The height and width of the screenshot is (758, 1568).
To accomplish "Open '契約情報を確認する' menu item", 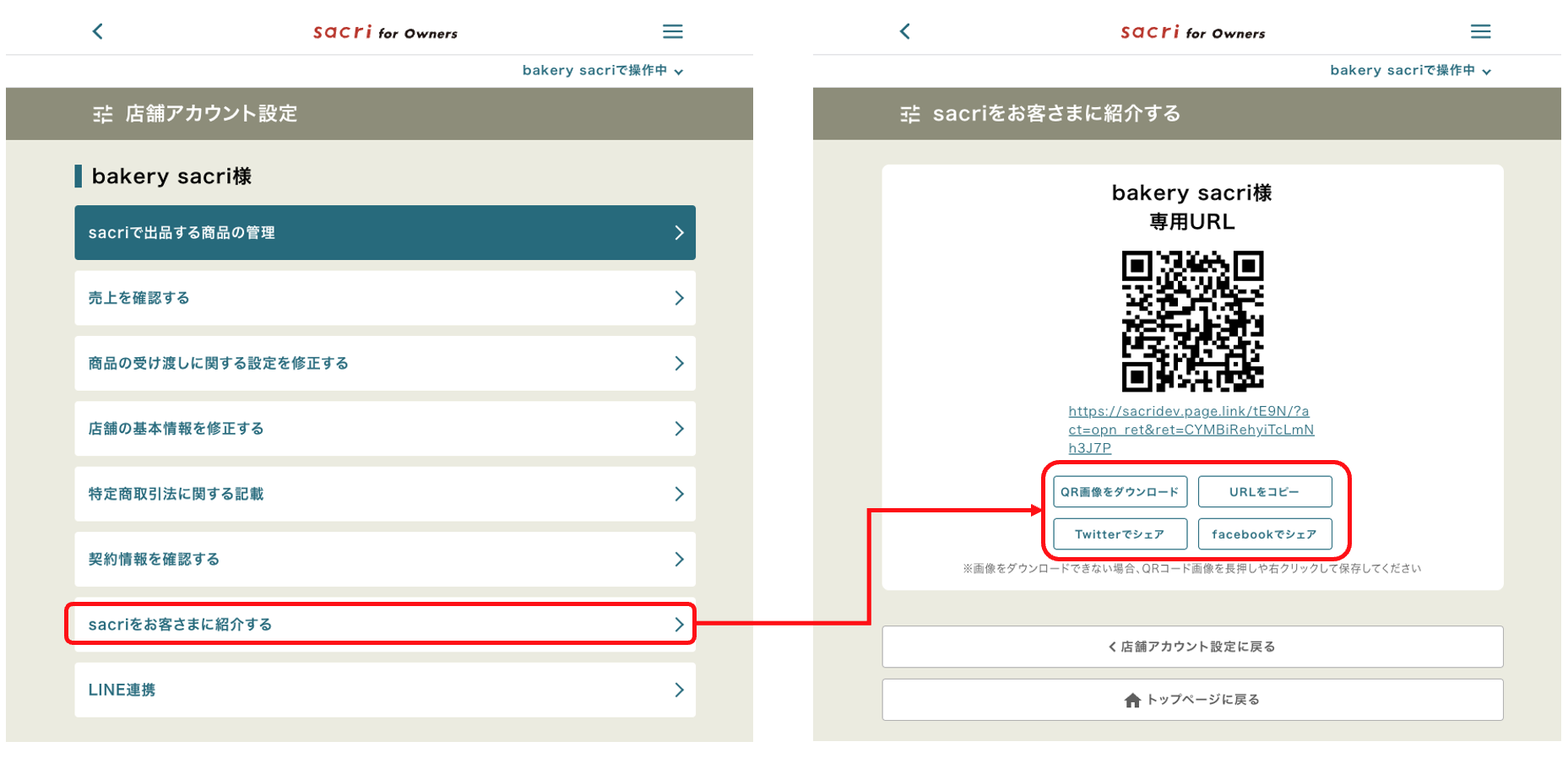I will [x=385, y=559].
